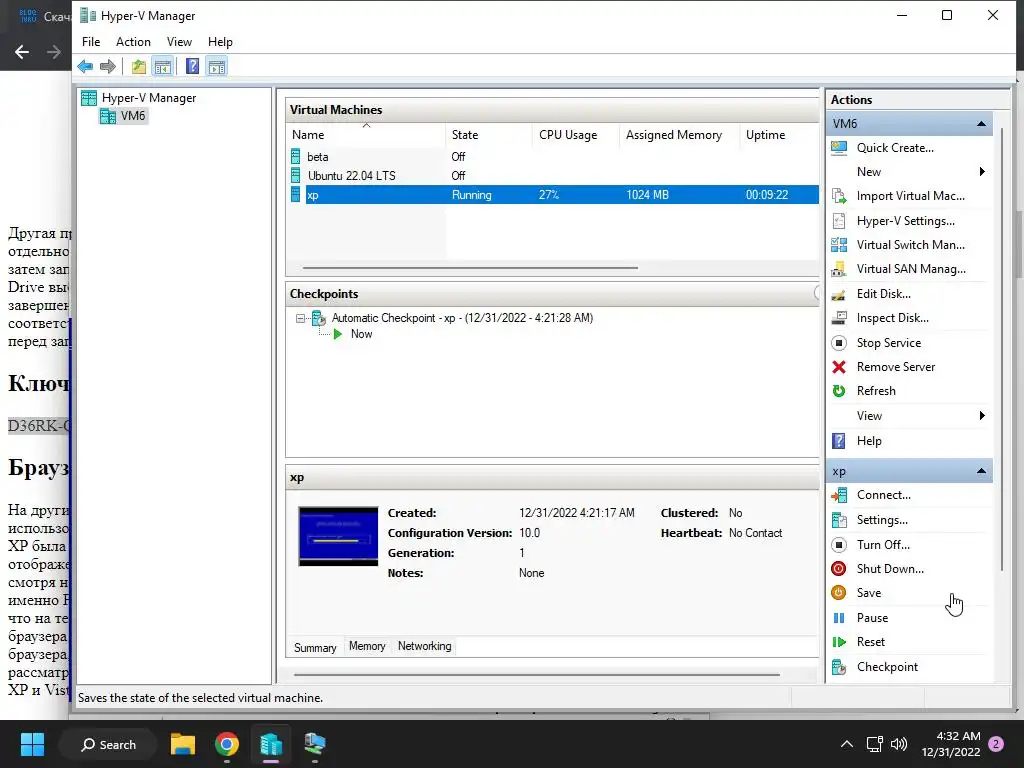1024x768 pixels.
Task: Click the xp VM screen thumbnail
Action: pos(338,536)
